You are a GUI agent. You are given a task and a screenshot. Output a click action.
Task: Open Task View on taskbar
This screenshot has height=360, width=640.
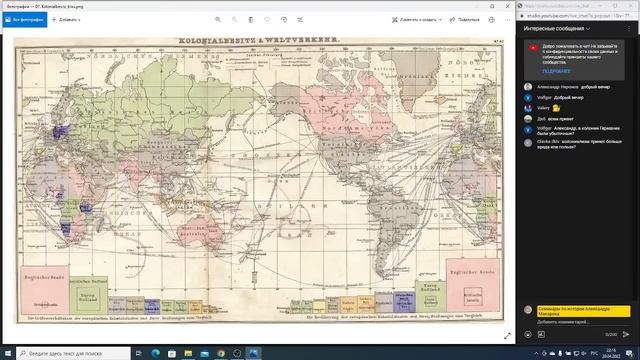[x=138, y=353]
